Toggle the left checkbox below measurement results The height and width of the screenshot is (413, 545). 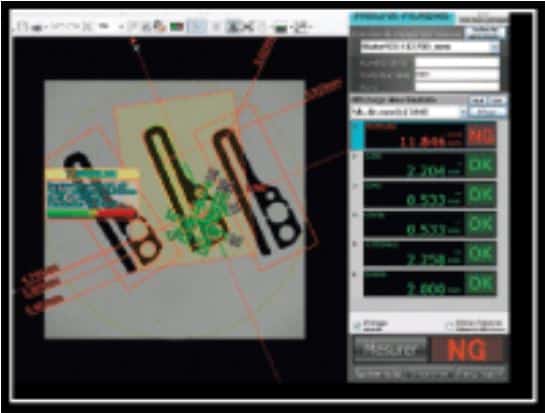(x=357, y=326)
